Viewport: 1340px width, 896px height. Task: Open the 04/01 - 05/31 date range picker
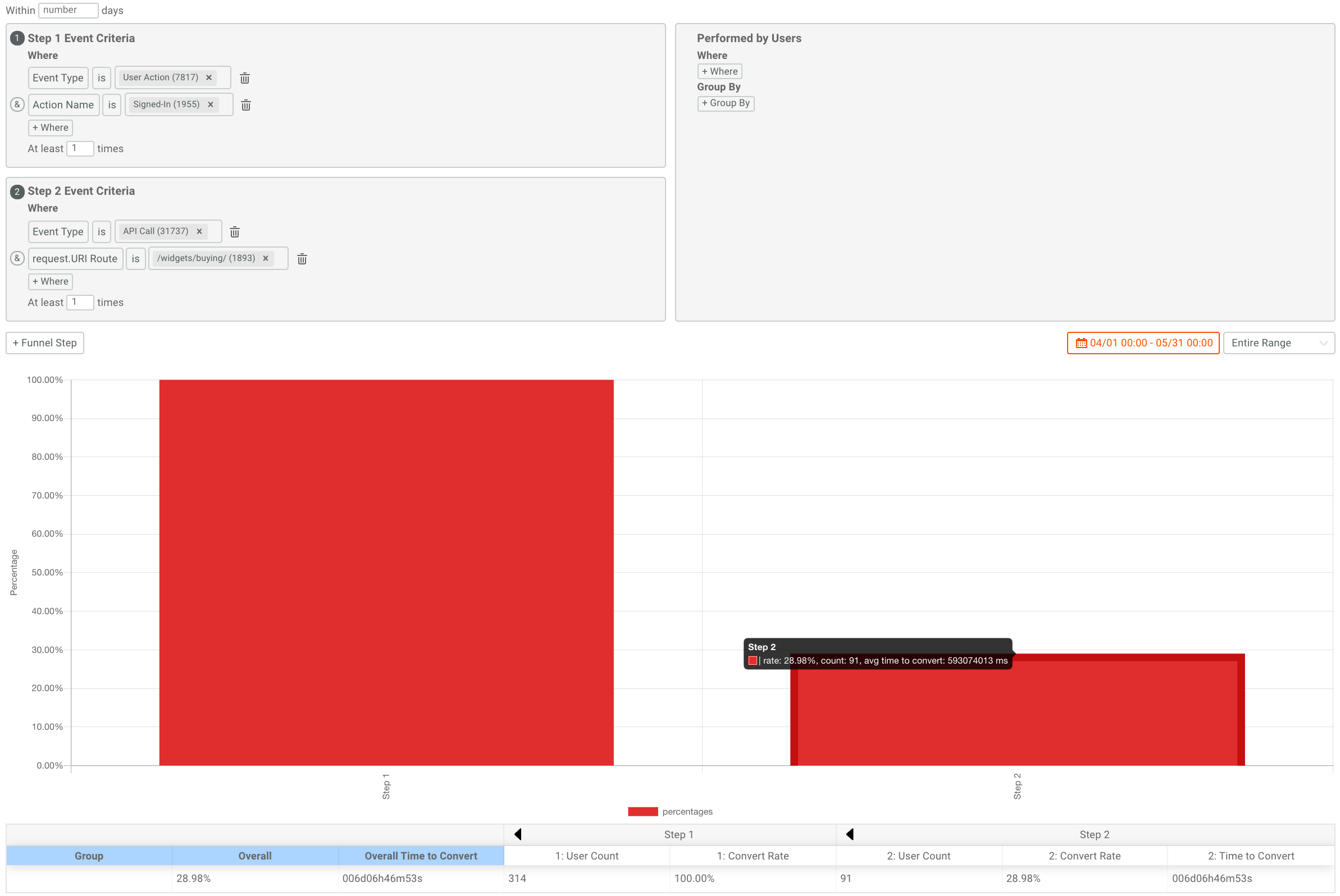1143,343
